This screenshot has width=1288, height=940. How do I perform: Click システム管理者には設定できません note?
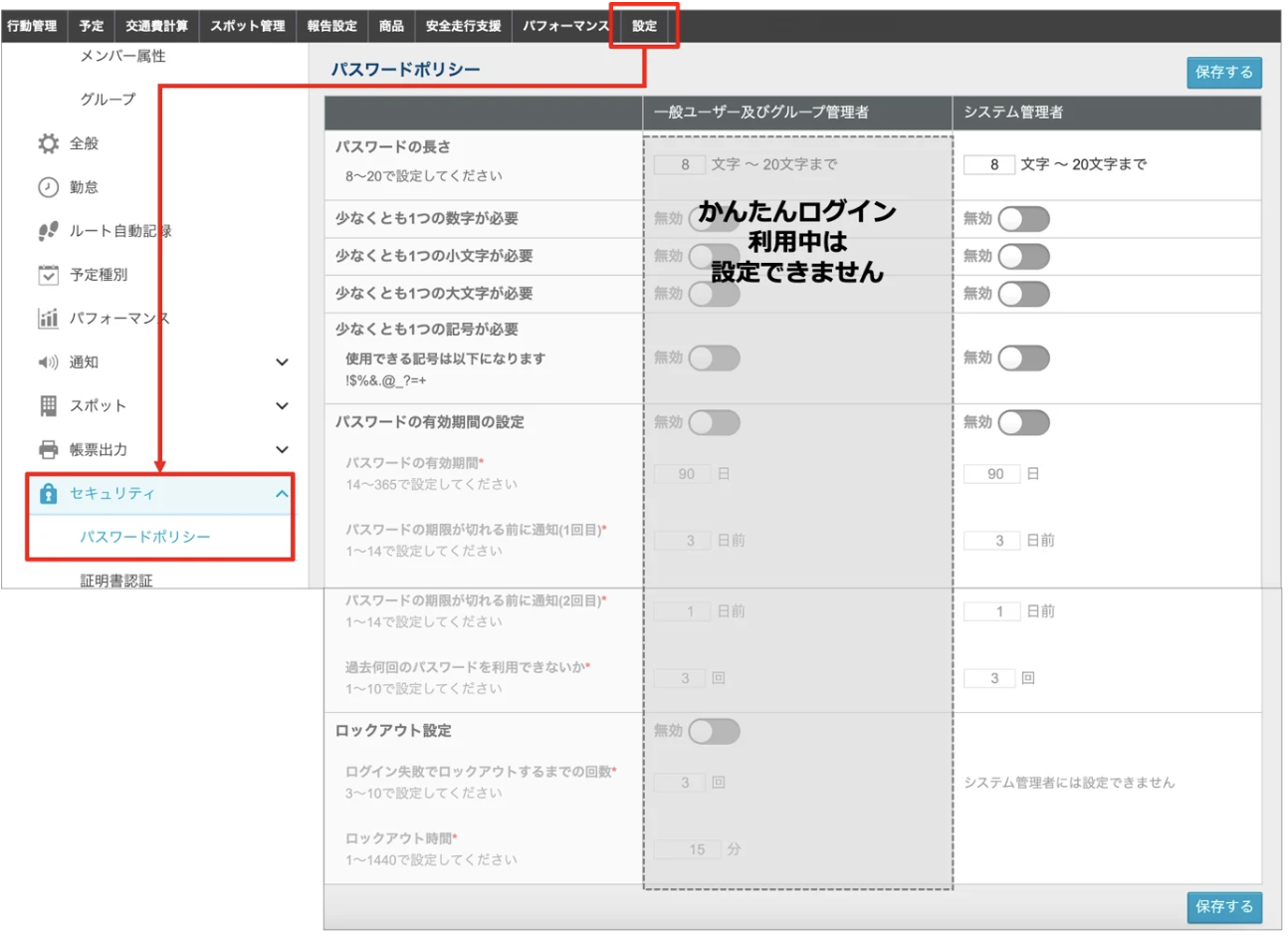coord(1069,784)
